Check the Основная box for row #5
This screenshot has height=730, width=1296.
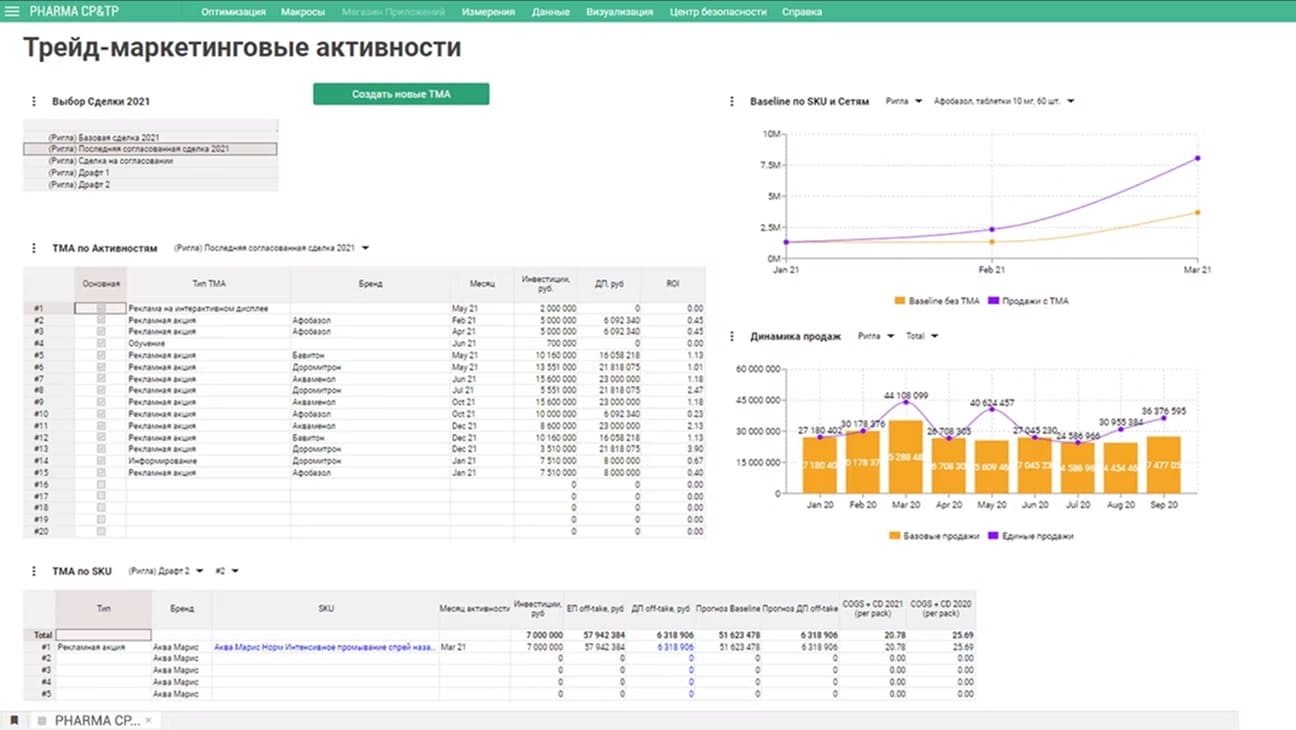100,355
